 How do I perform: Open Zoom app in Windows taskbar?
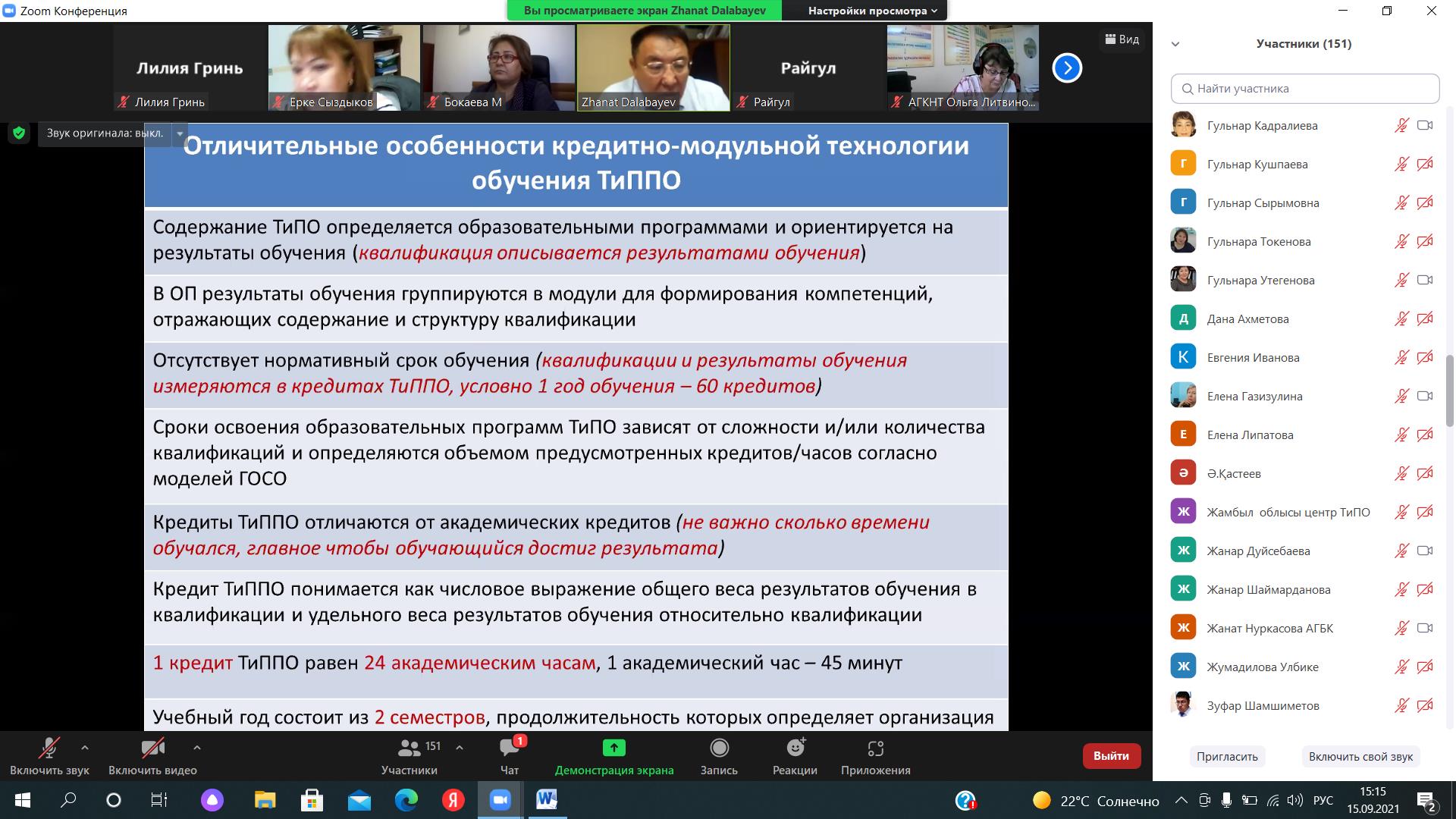(x=500, y=800)
